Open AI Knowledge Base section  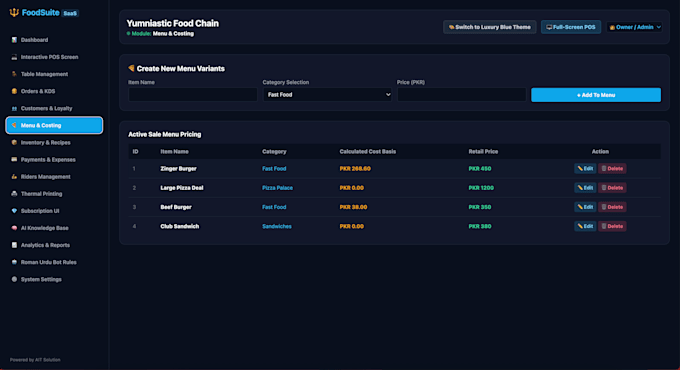click(x=54, y=228)
